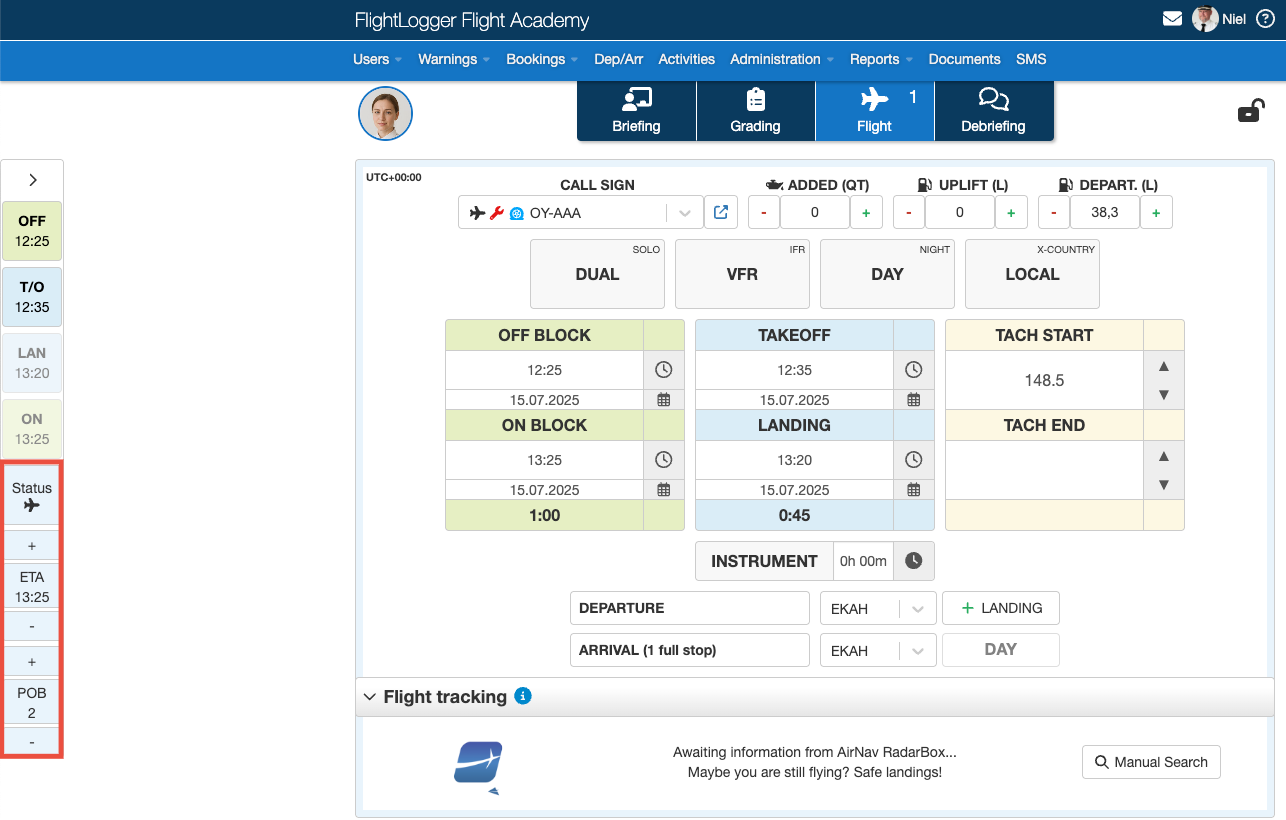The image size is (1286, 820).
Task: Toggle the DAY/NIGHT condition button
Action: click(x=887, y=274)
